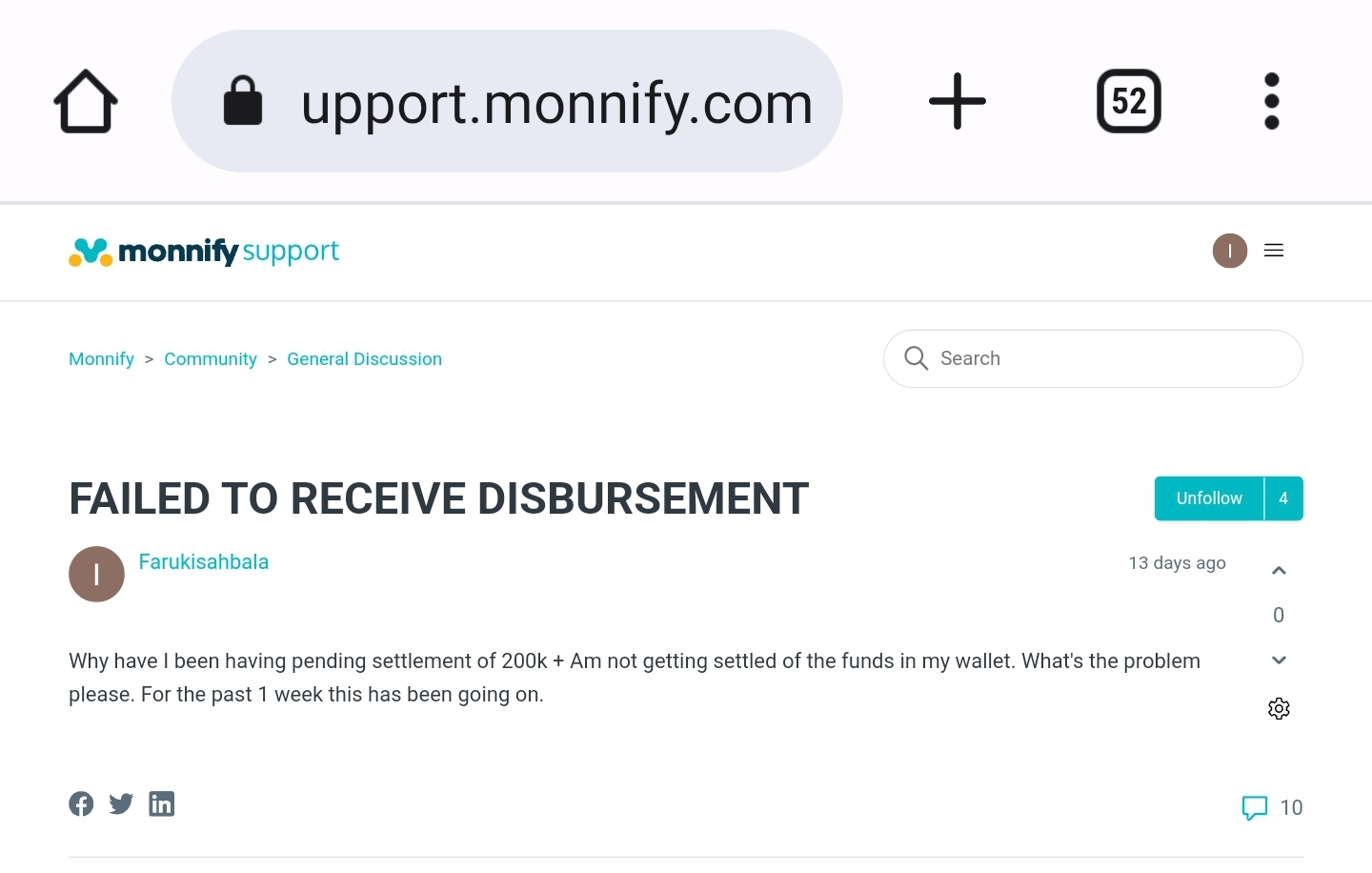Viewport: 1372px width, 873px height.
Task: Go to Community breadcrumb link
Action: [211, 359]
